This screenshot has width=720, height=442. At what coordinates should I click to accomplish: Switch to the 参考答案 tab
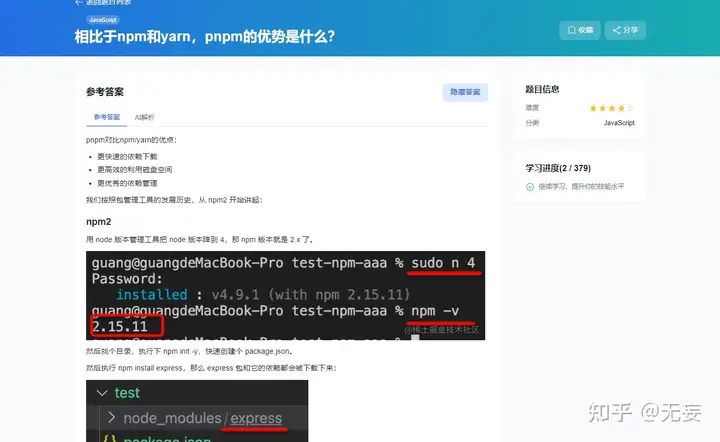tap(107, 117)
